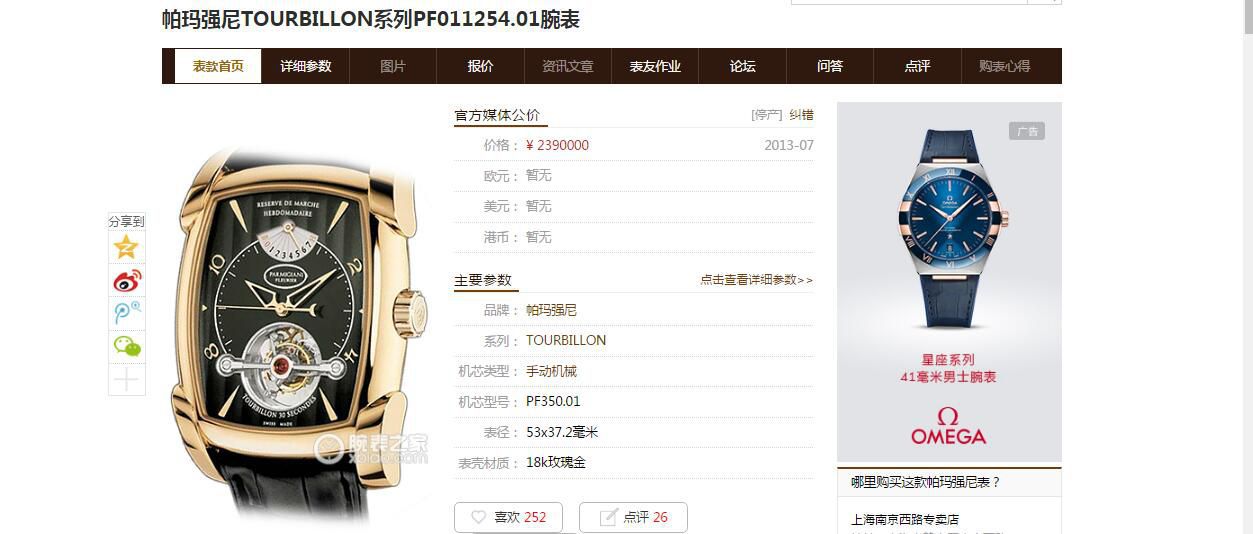
Task: Click the 点击查看详细参数 link
Action: pos(756,280)
